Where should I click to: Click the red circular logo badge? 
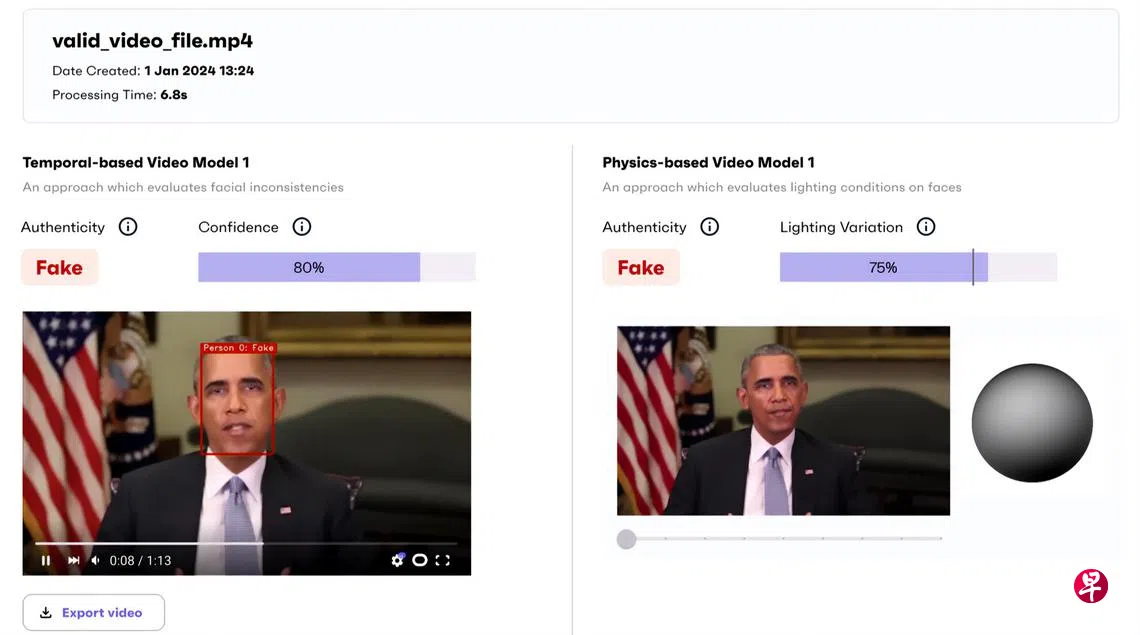(1091, 586)
